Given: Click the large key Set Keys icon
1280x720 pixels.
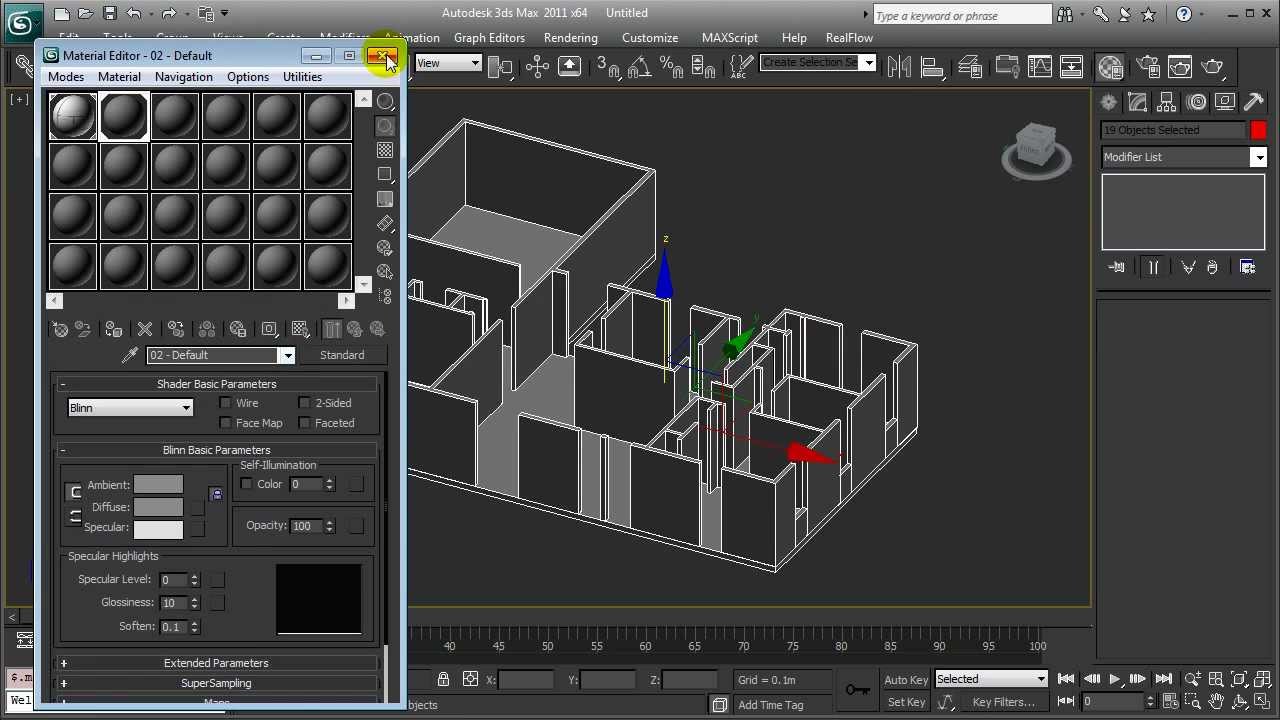Looking at the screenshot, I should (857, 690).
